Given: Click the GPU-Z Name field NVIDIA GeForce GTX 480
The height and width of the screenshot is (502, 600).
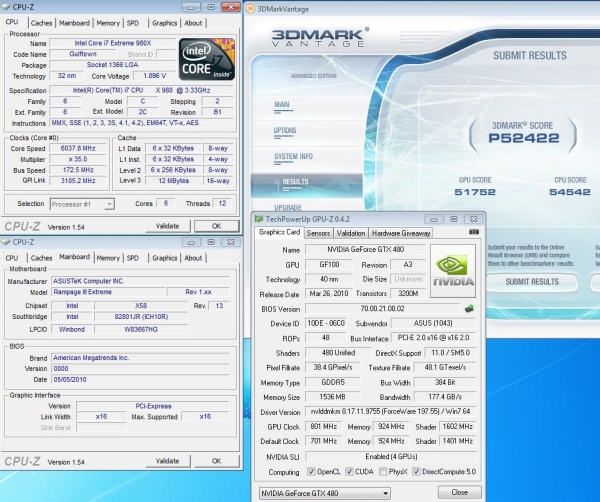Looking at the screenshot, I should [365, 249].
